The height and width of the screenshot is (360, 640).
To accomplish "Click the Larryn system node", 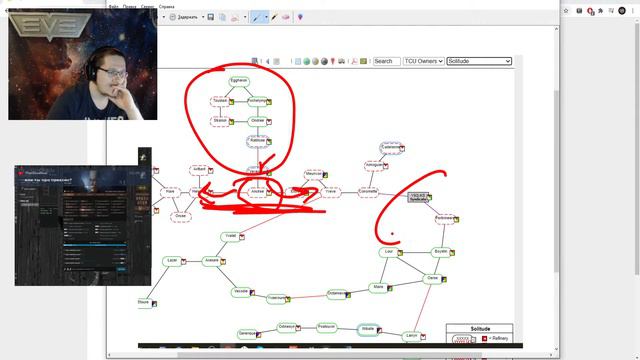I will (x=412, y=336).
